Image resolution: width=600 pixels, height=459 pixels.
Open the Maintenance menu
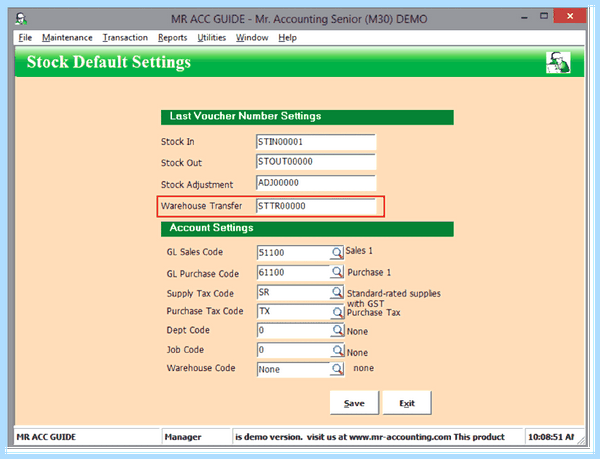(x=67, y=37)
